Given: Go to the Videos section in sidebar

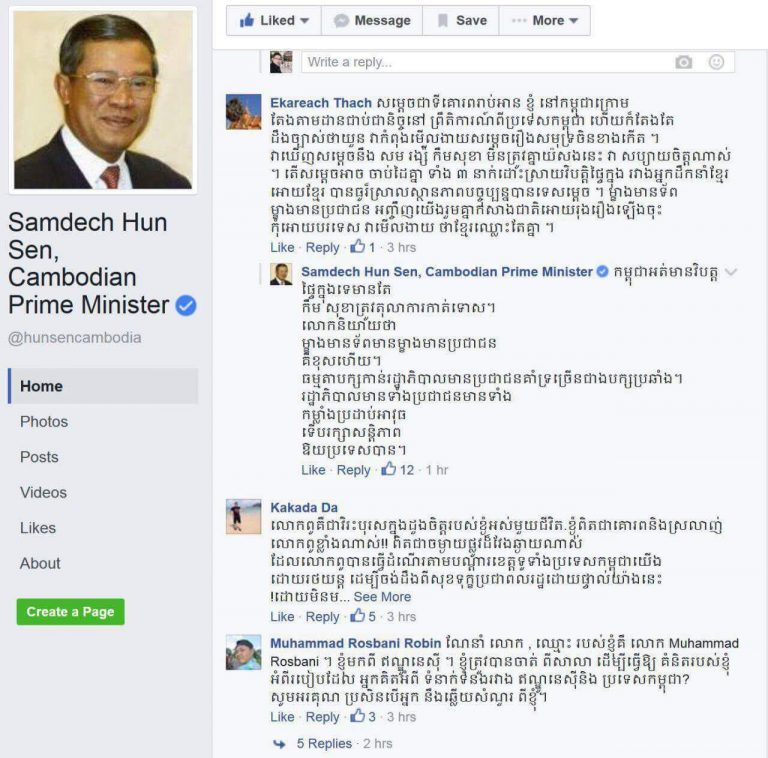Looking at the screenshot, I should coord(43,492).
